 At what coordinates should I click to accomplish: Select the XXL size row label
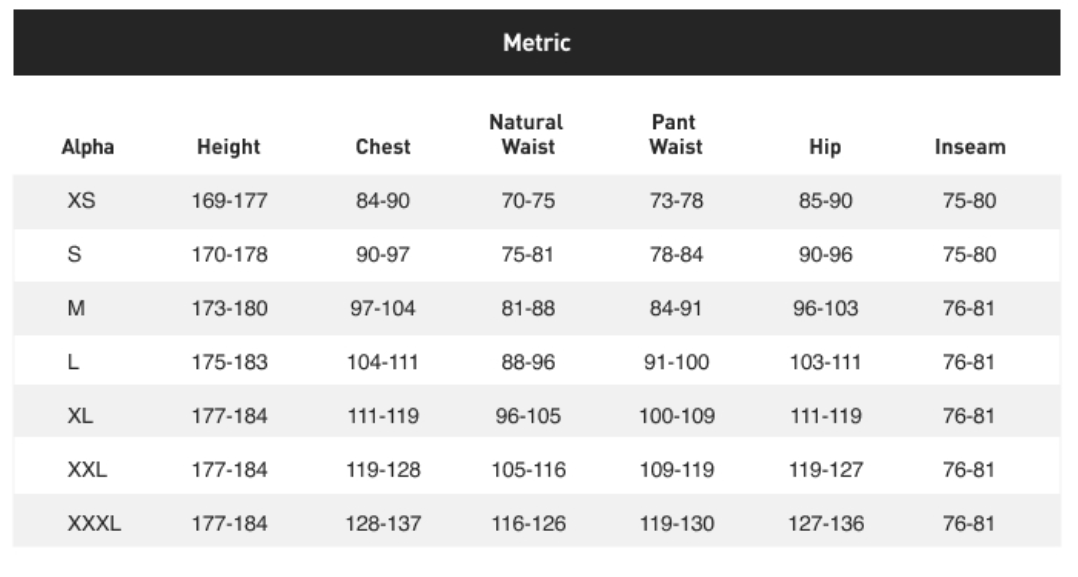(87, 470)
